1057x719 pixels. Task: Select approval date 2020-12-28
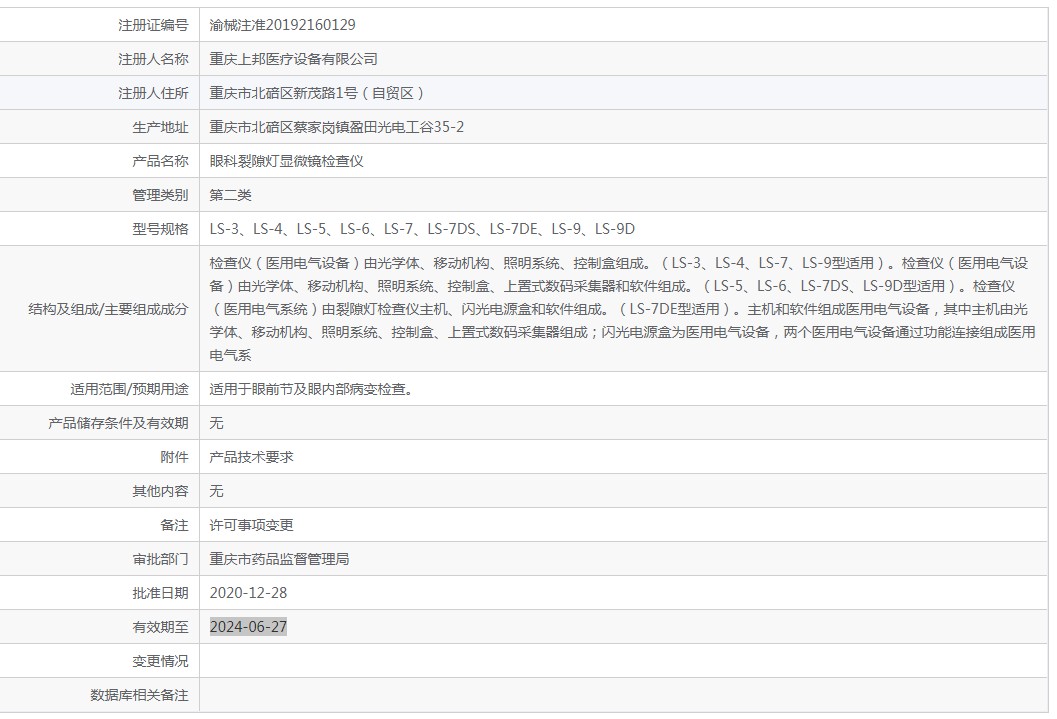tap(248, 593)
